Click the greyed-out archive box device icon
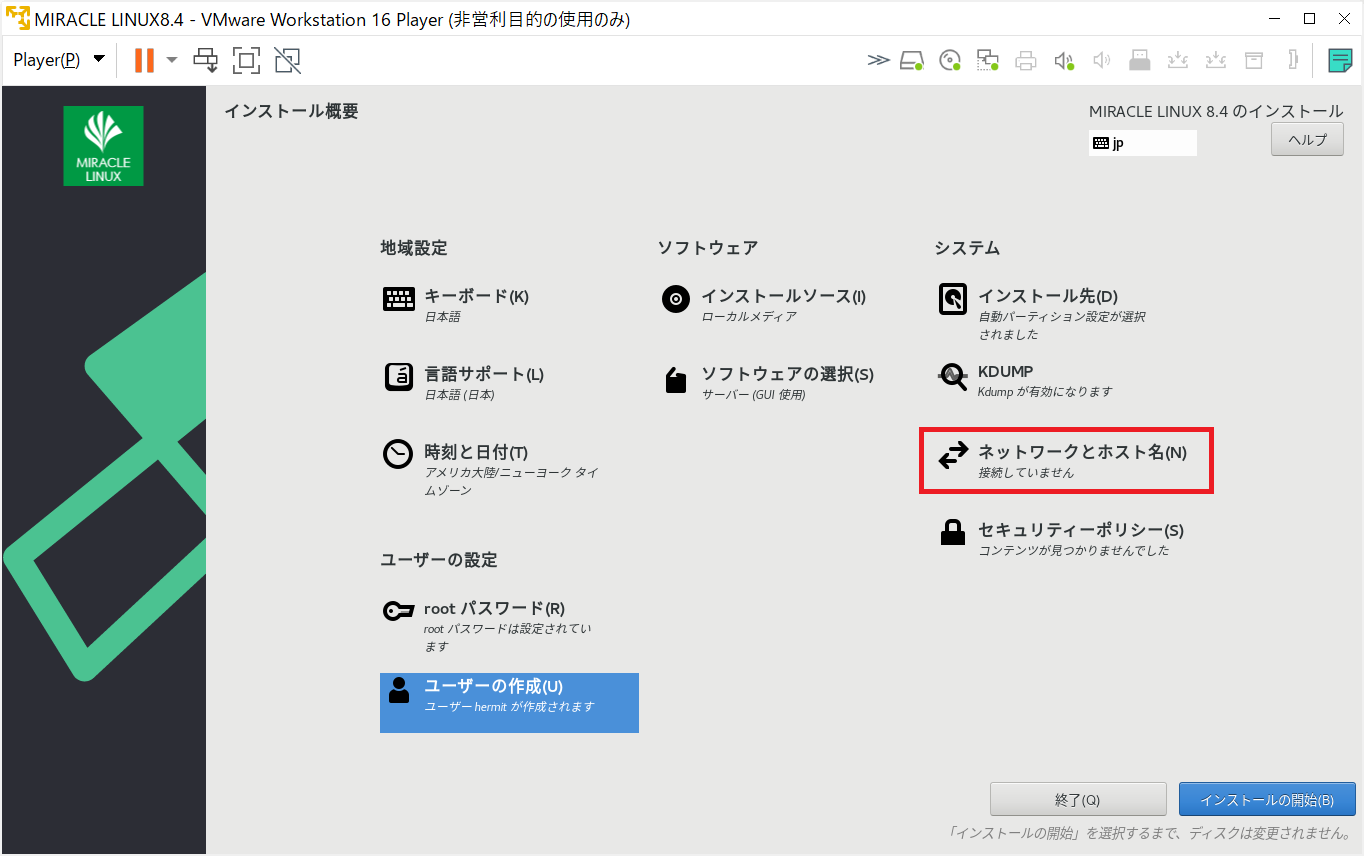The width and height of the screenshot is (1364, 856). point(1254,61)
